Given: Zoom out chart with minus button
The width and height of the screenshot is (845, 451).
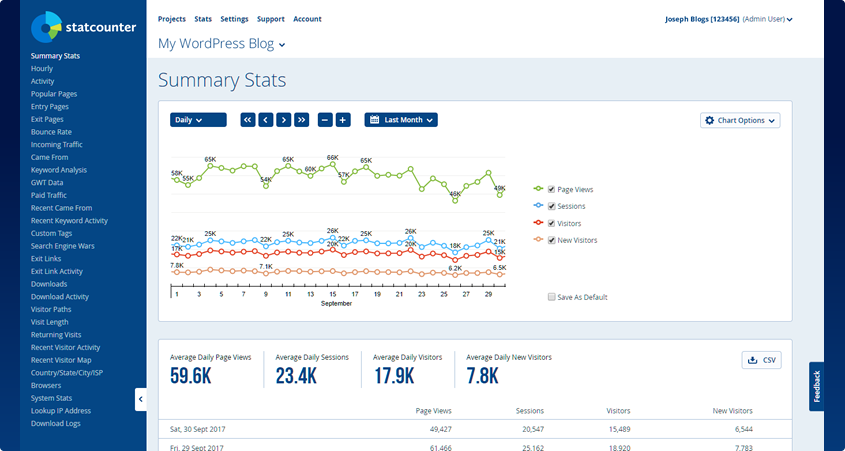Looking at the screenshot, I should [x=325, y=120].
